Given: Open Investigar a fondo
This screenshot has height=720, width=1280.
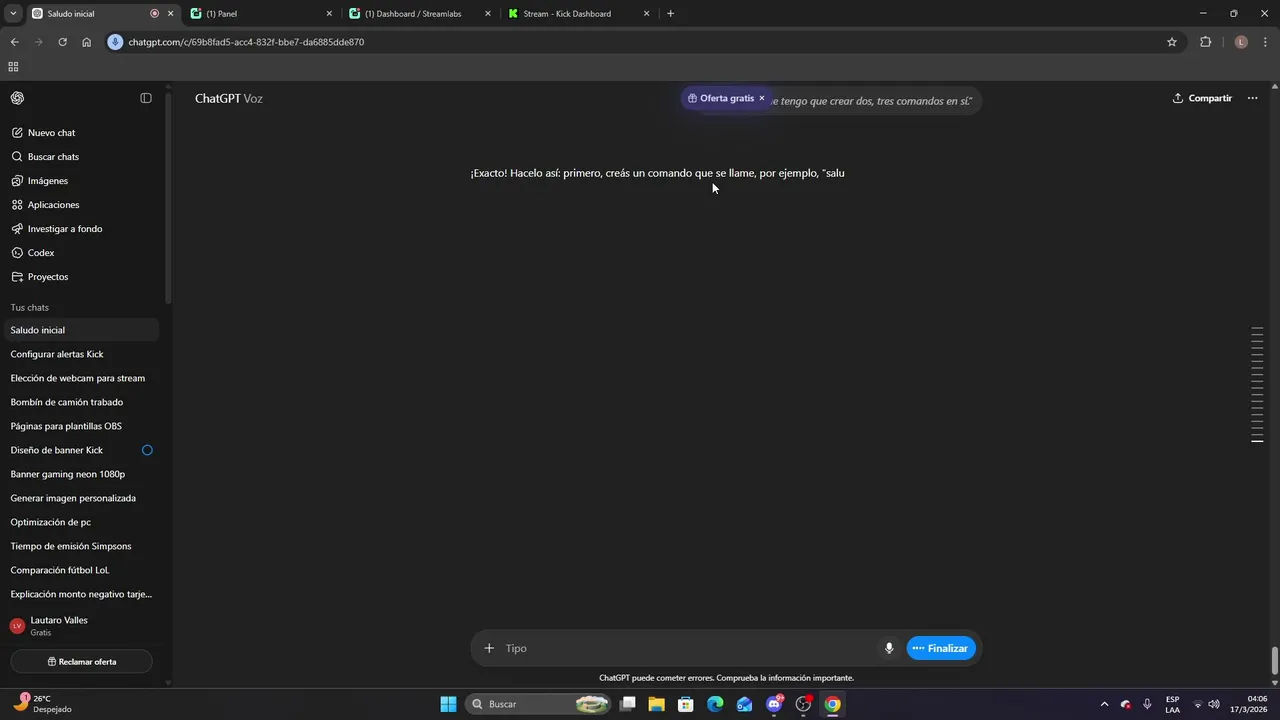Looking at the screenshot, I should click(x=80, y=229).
